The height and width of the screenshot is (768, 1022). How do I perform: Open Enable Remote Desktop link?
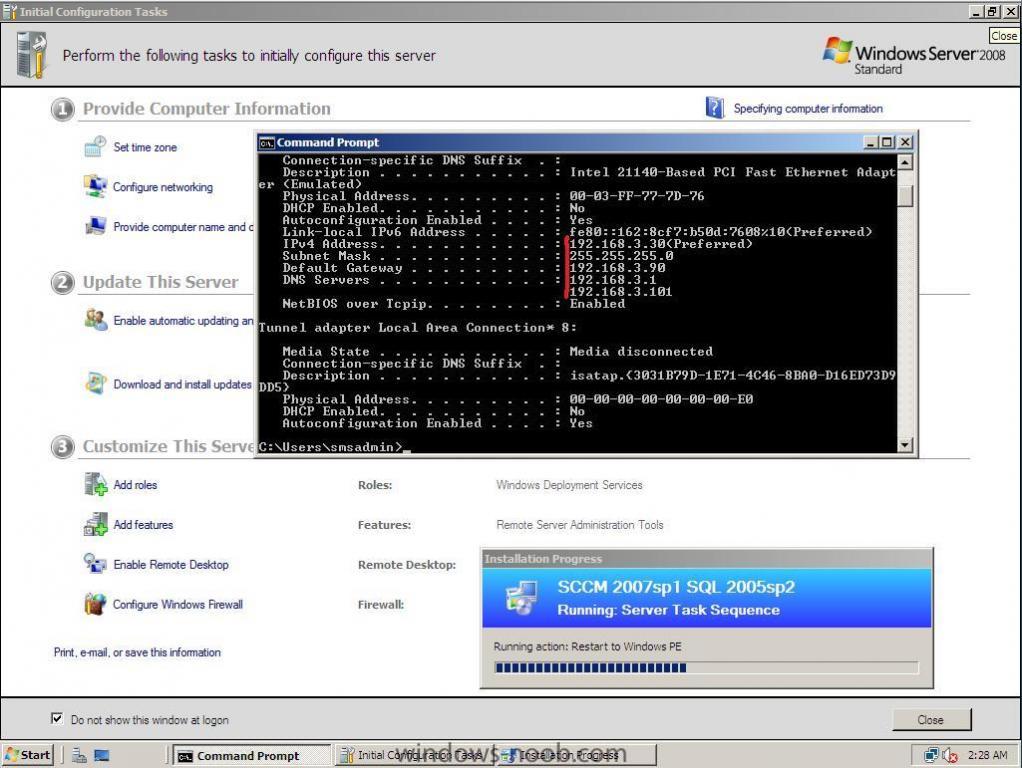point(171,565)
